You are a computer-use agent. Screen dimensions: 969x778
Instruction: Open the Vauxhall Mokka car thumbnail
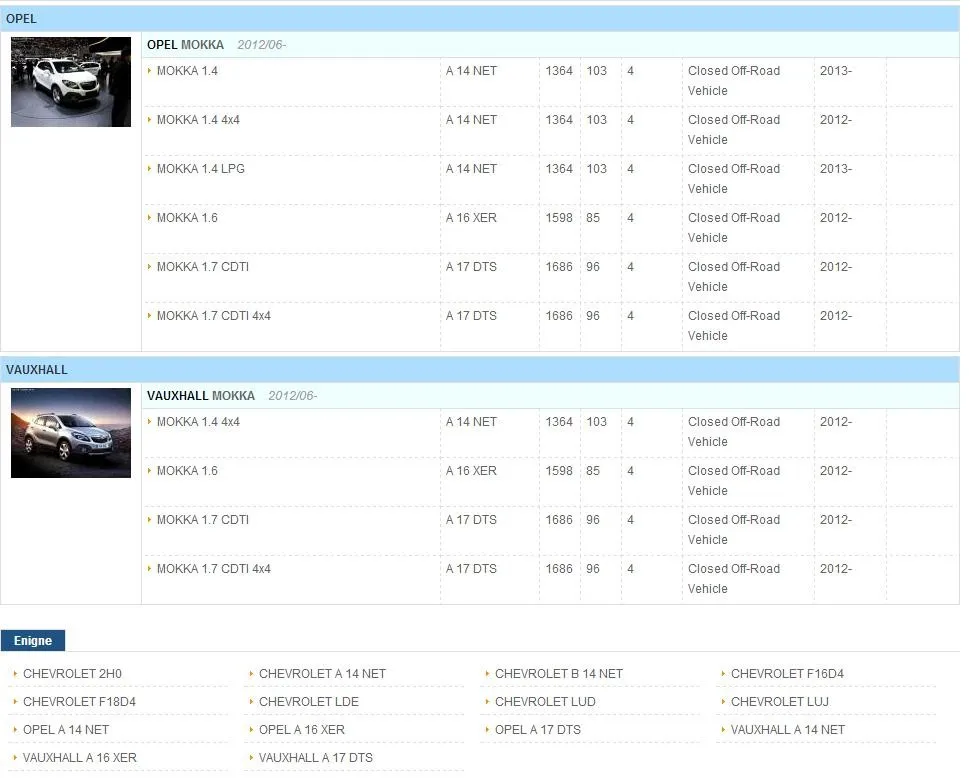pos(71,433)
